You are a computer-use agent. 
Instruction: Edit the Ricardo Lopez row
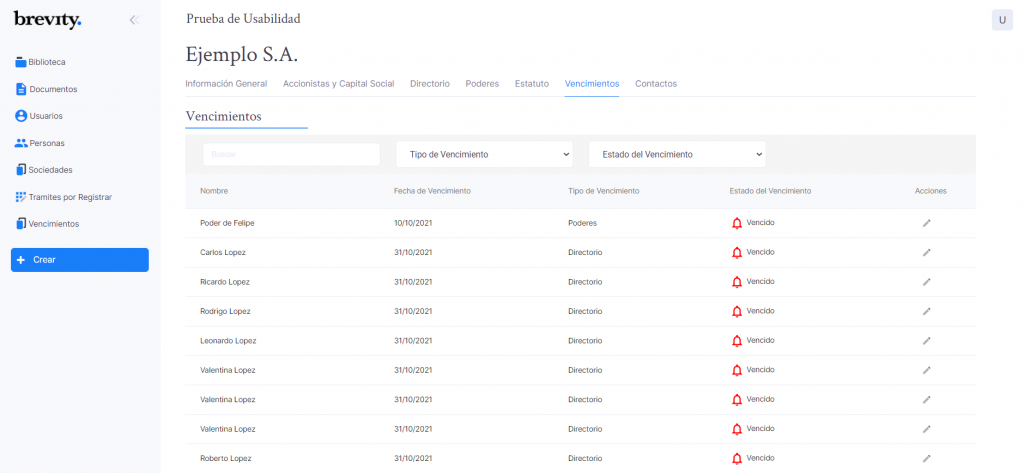tap(926, 282)
